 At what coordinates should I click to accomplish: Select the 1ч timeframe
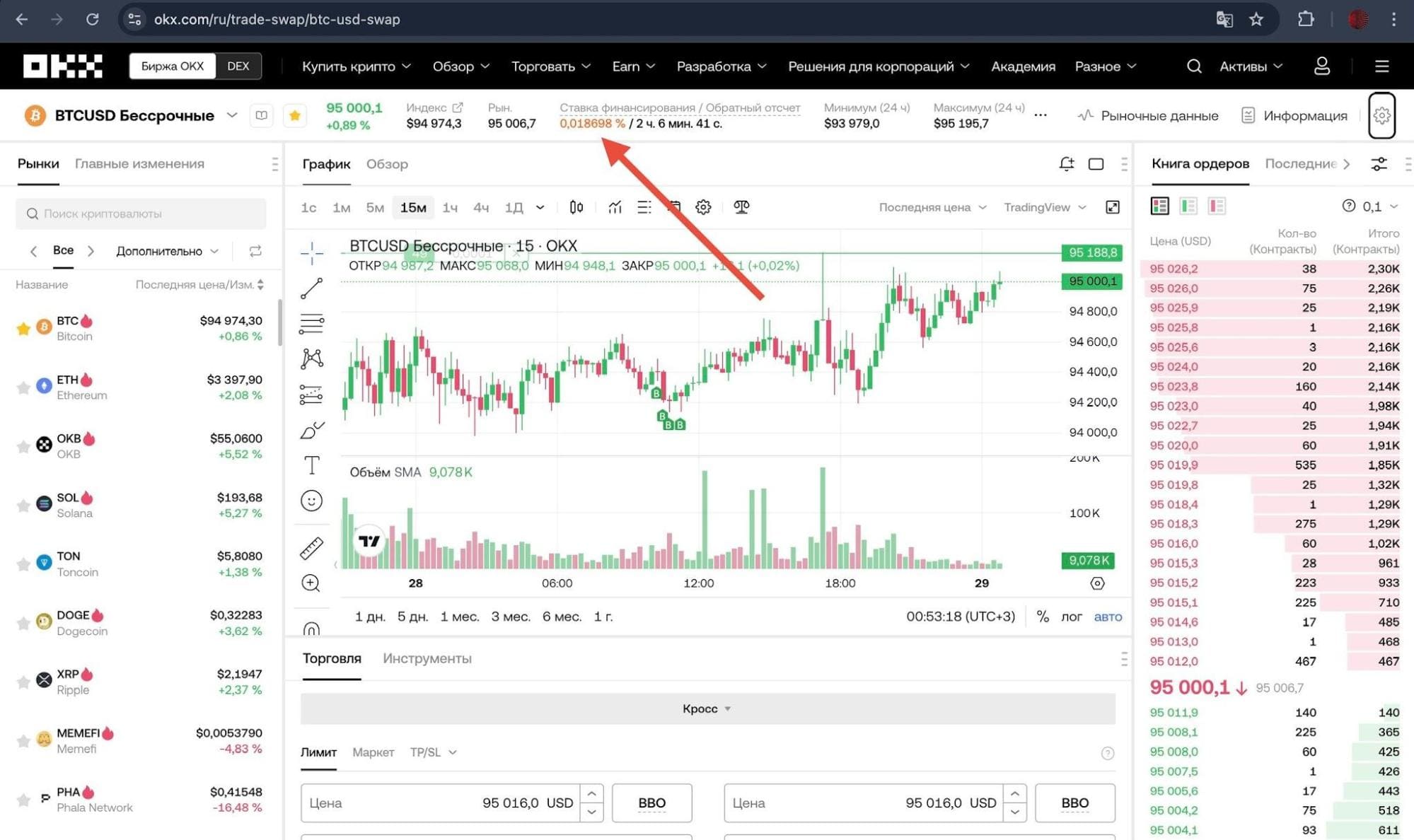(450, 207)
